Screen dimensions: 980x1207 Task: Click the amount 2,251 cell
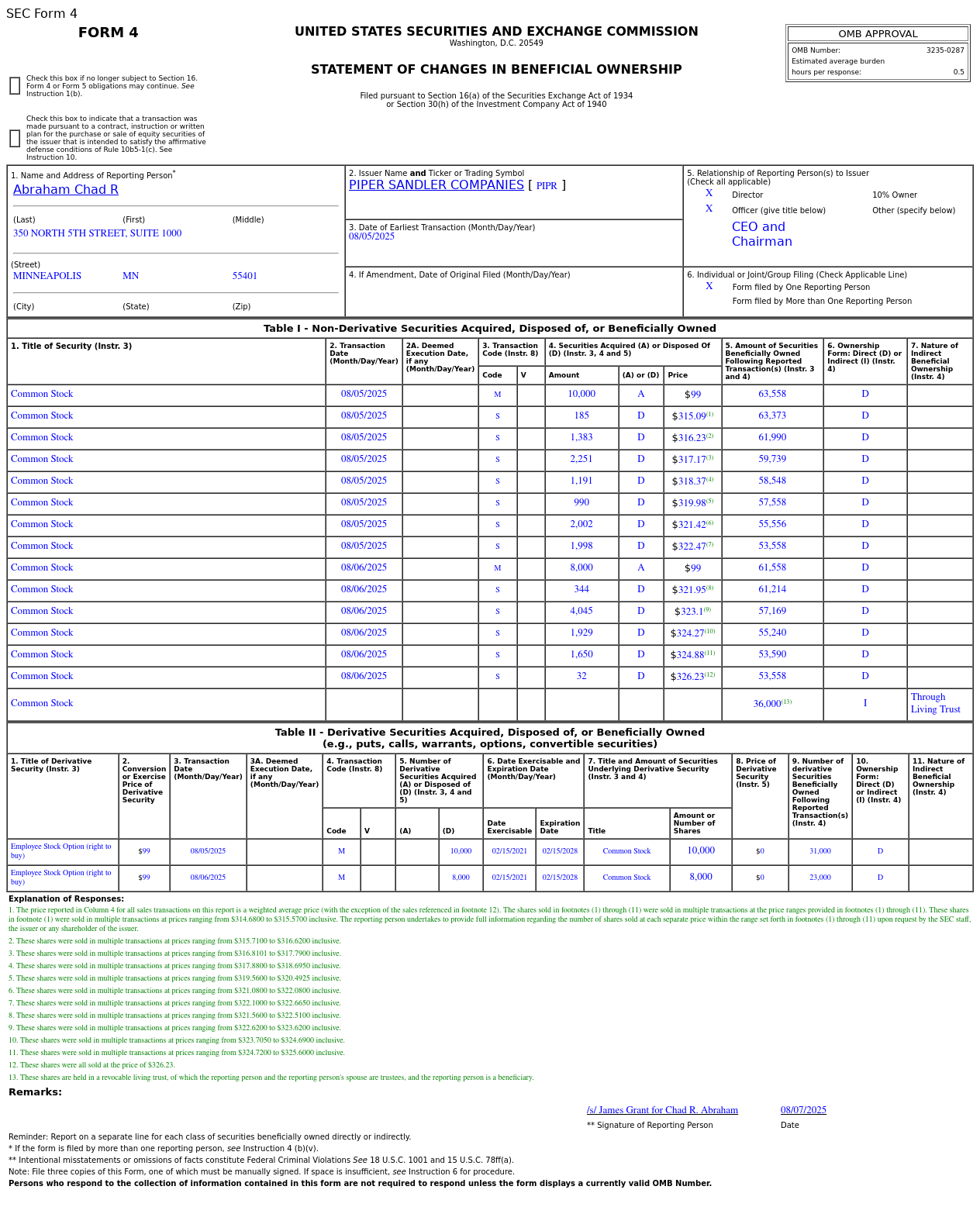pyautogui.click(x=581, y=460)
